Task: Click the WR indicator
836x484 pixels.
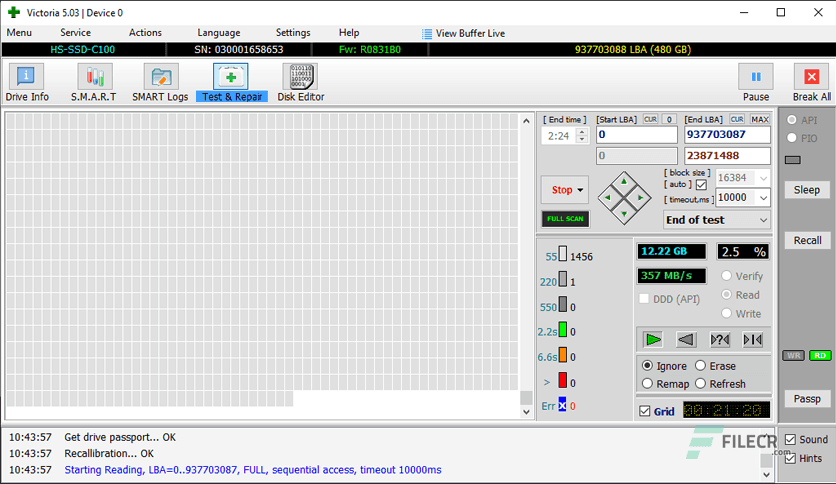Action: (x=793, y=356)
